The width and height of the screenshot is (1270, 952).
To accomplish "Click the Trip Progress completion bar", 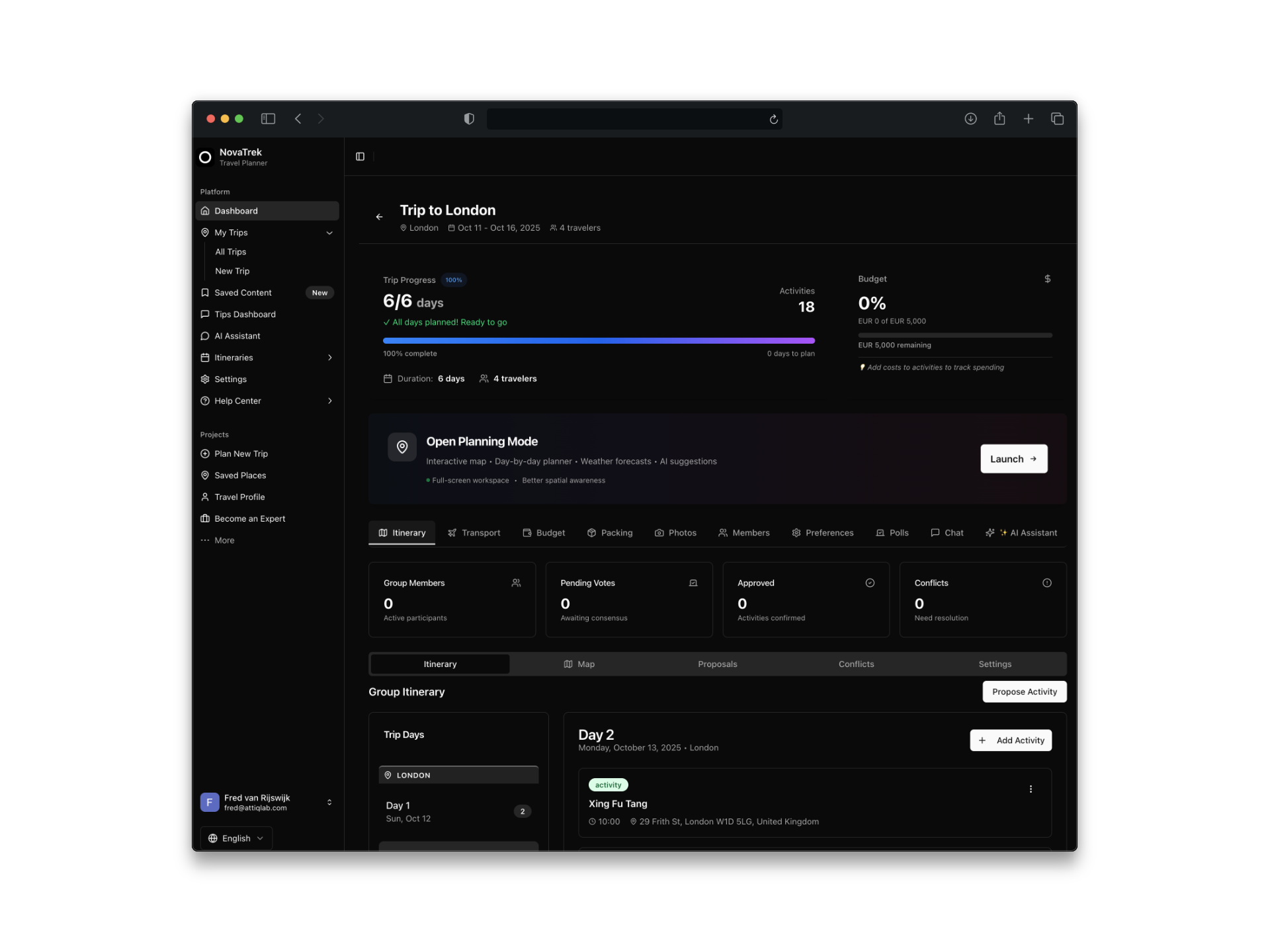I will coord(599,340).
